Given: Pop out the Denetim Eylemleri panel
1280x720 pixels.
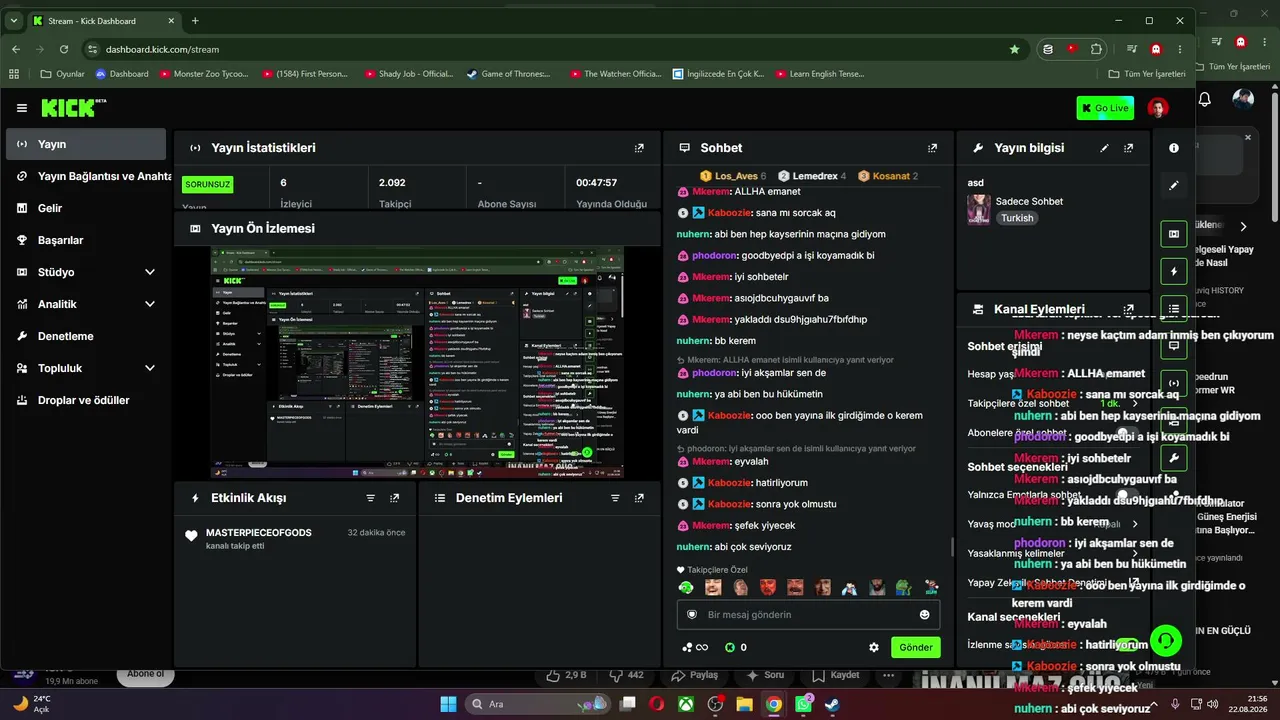Looking at the screenshot, I should [x=639, y=498].
